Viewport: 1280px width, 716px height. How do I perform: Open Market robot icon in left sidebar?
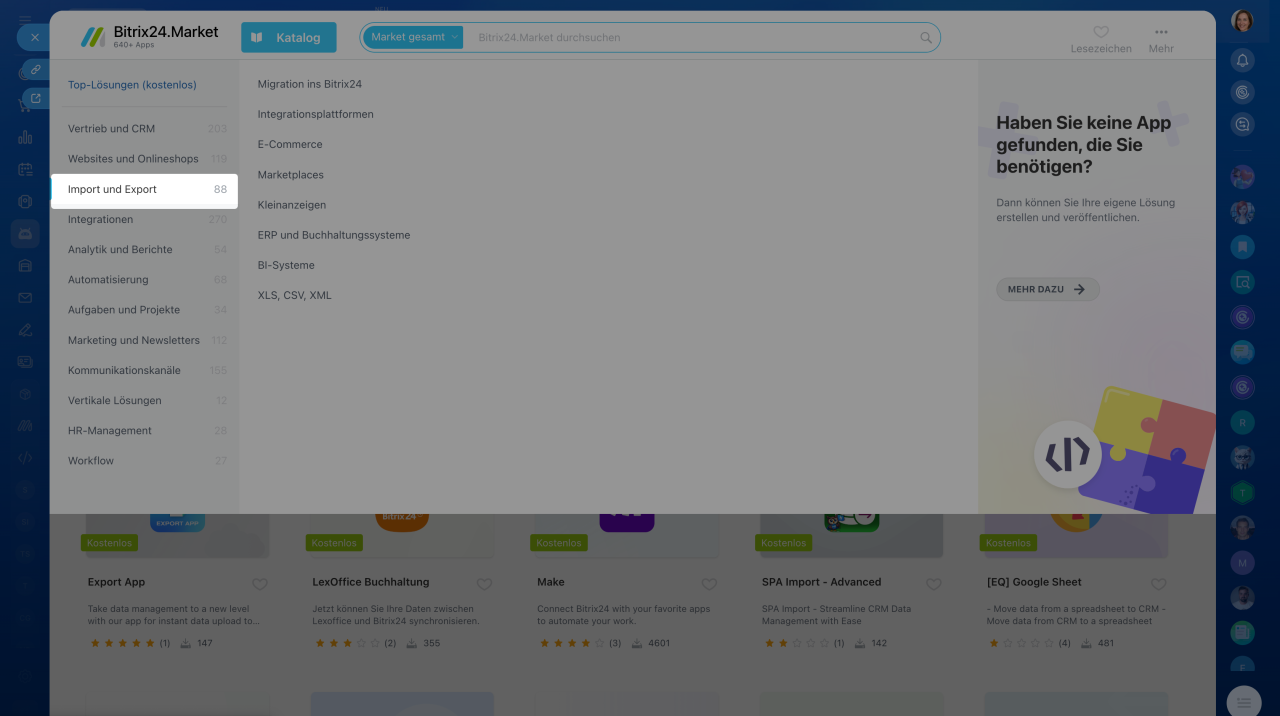point(25,234)
